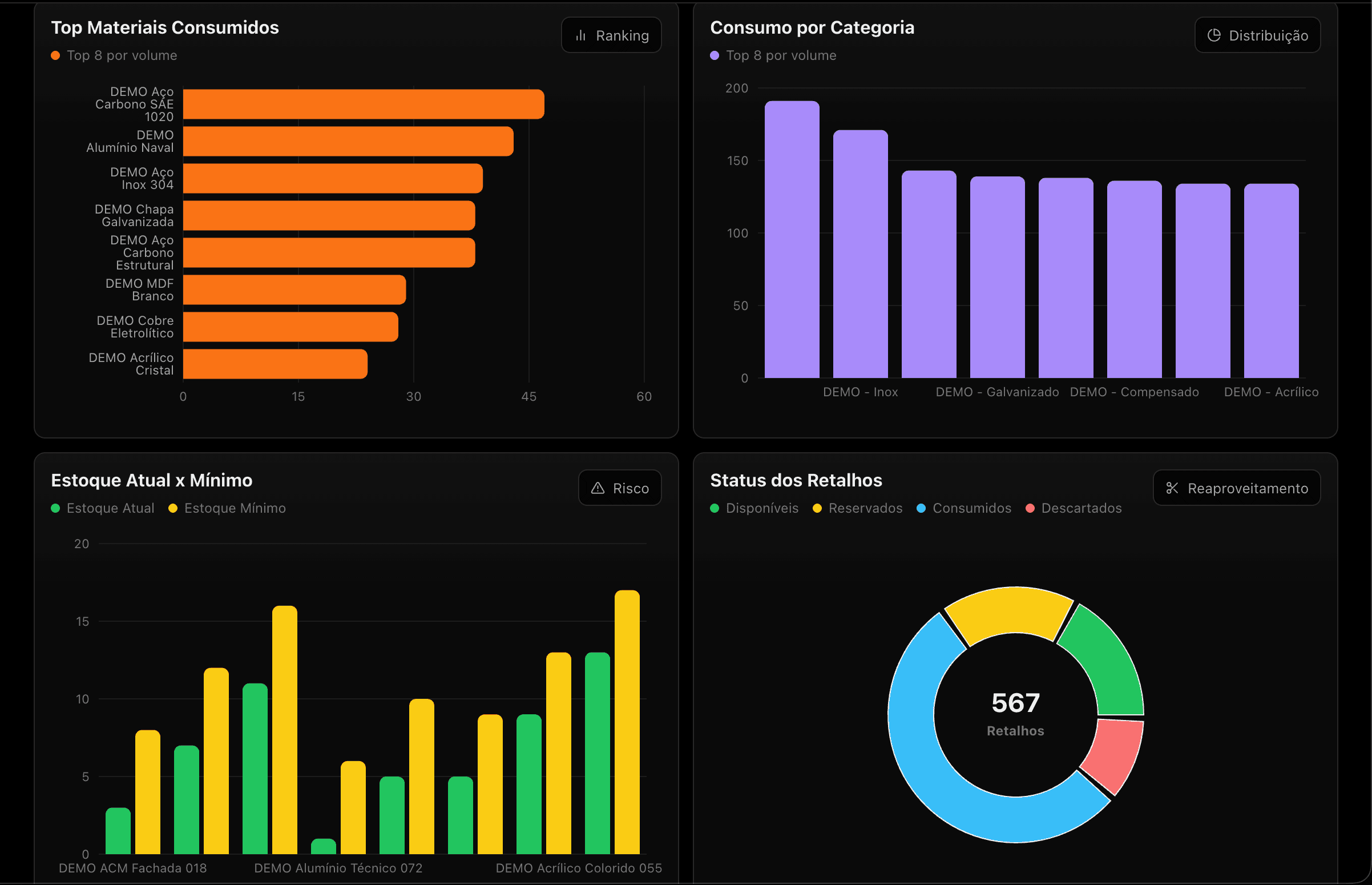This screenshot has width=1372, height=885.
Task: Select the Reaproveitamento badge
Action: 1237,488
